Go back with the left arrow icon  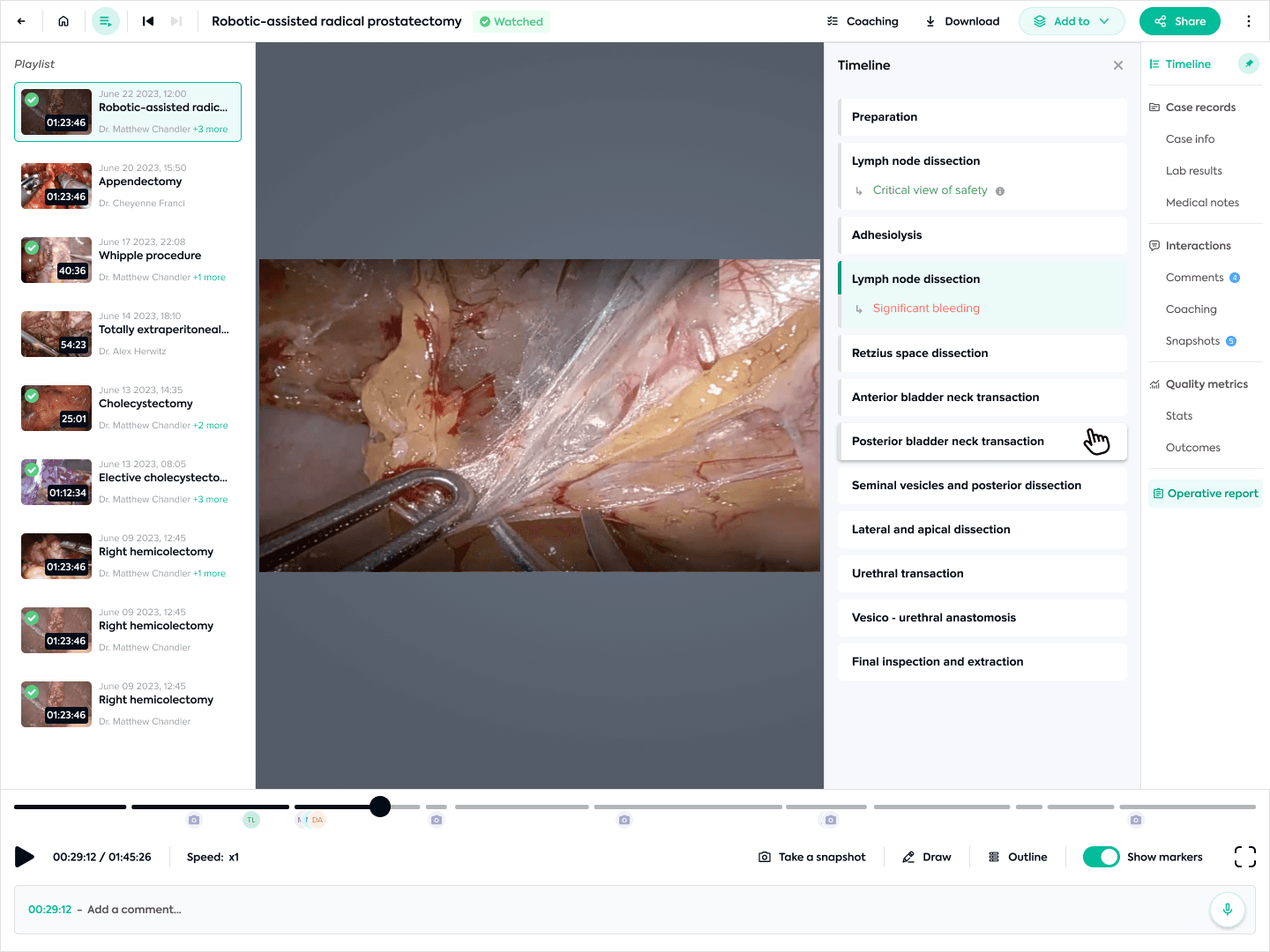[x=21, y=21]
